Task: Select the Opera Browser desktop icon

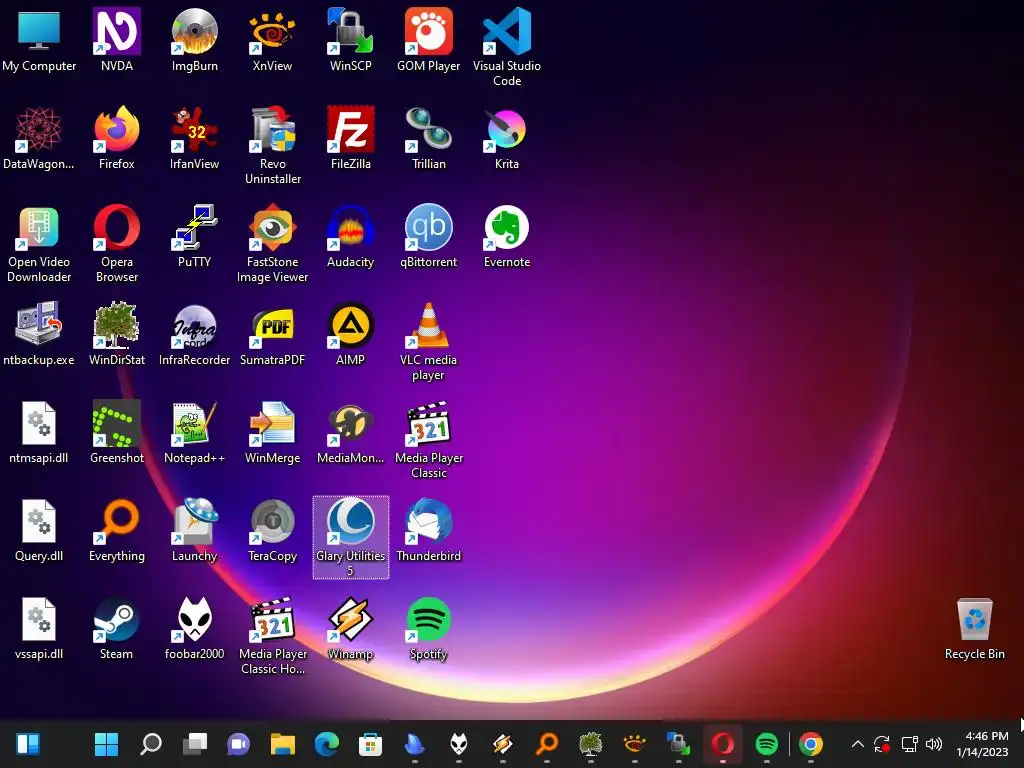Action: click(x=116, y=243)
